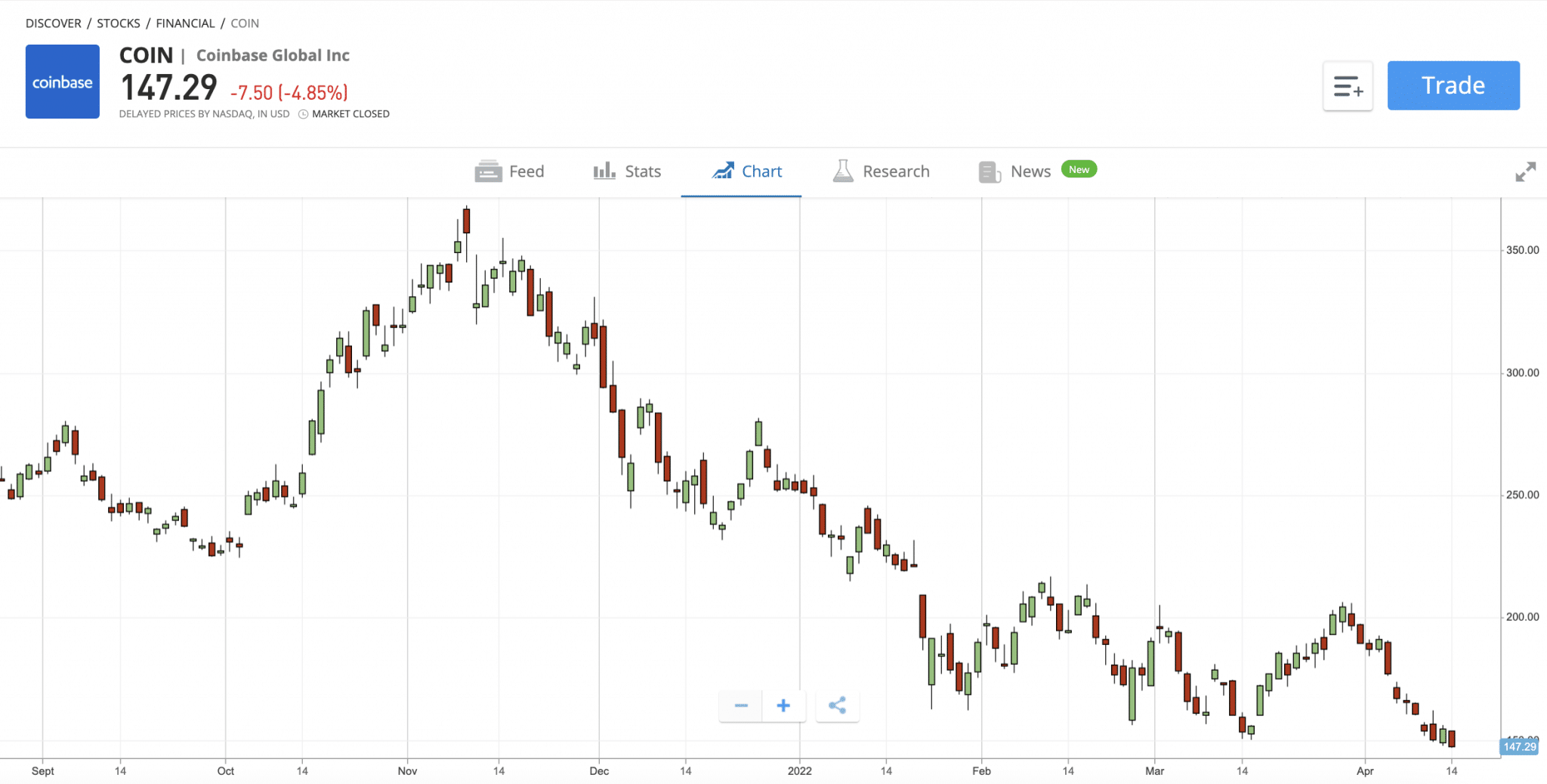This screenshot has height=784, width=1547.
Task: Switch to the Stats tab
Action: pyautogui.click(x=627, y=171)
